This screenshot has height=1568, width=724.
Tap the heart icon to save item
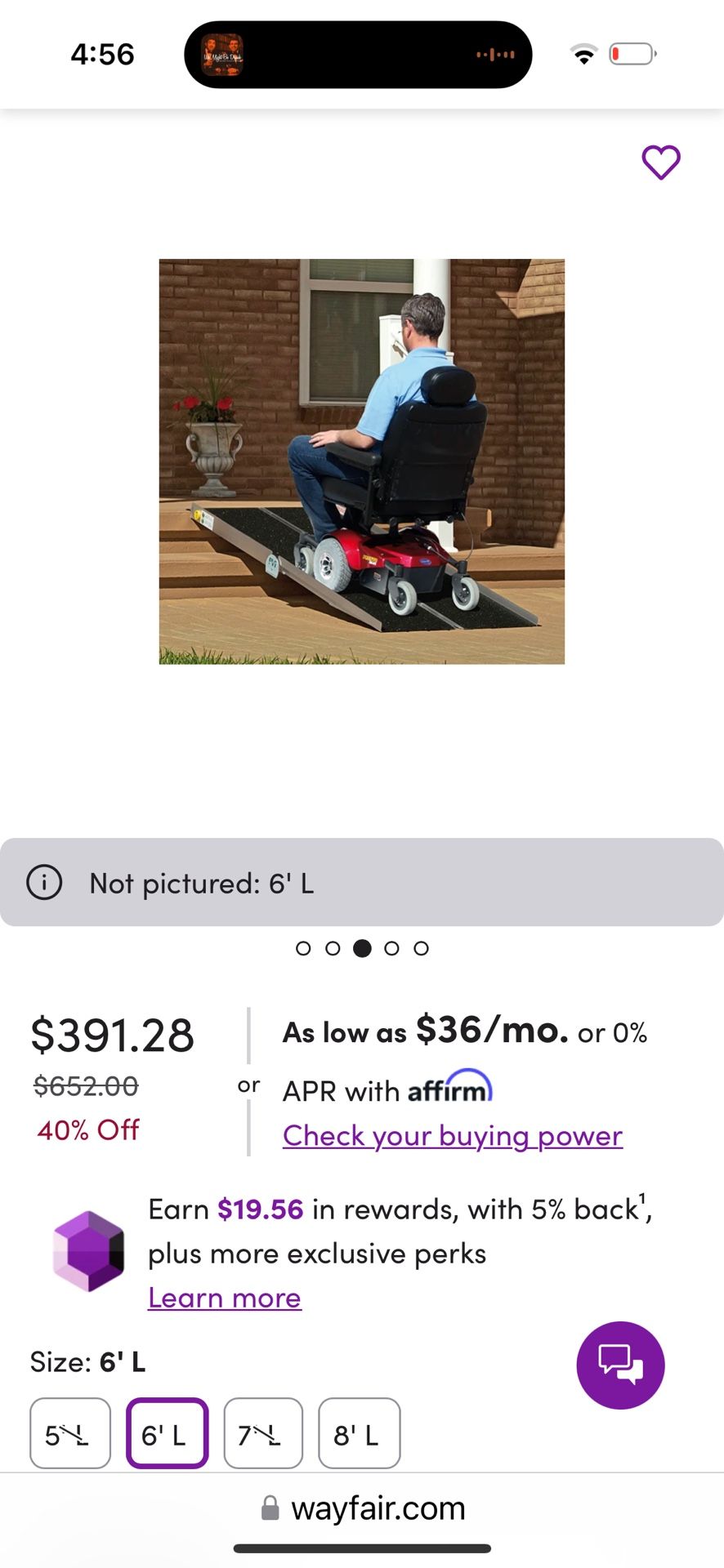pos(660,162)
